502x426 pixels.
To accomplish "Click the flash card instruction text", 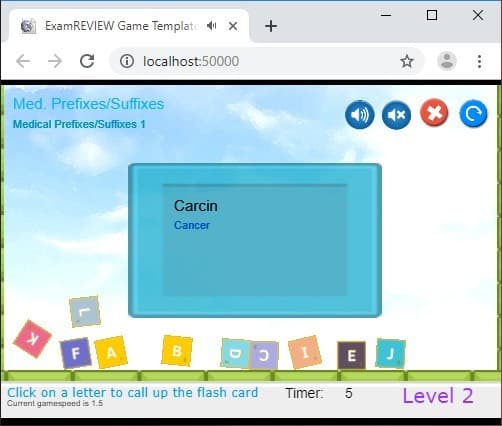I will (133, 392).
